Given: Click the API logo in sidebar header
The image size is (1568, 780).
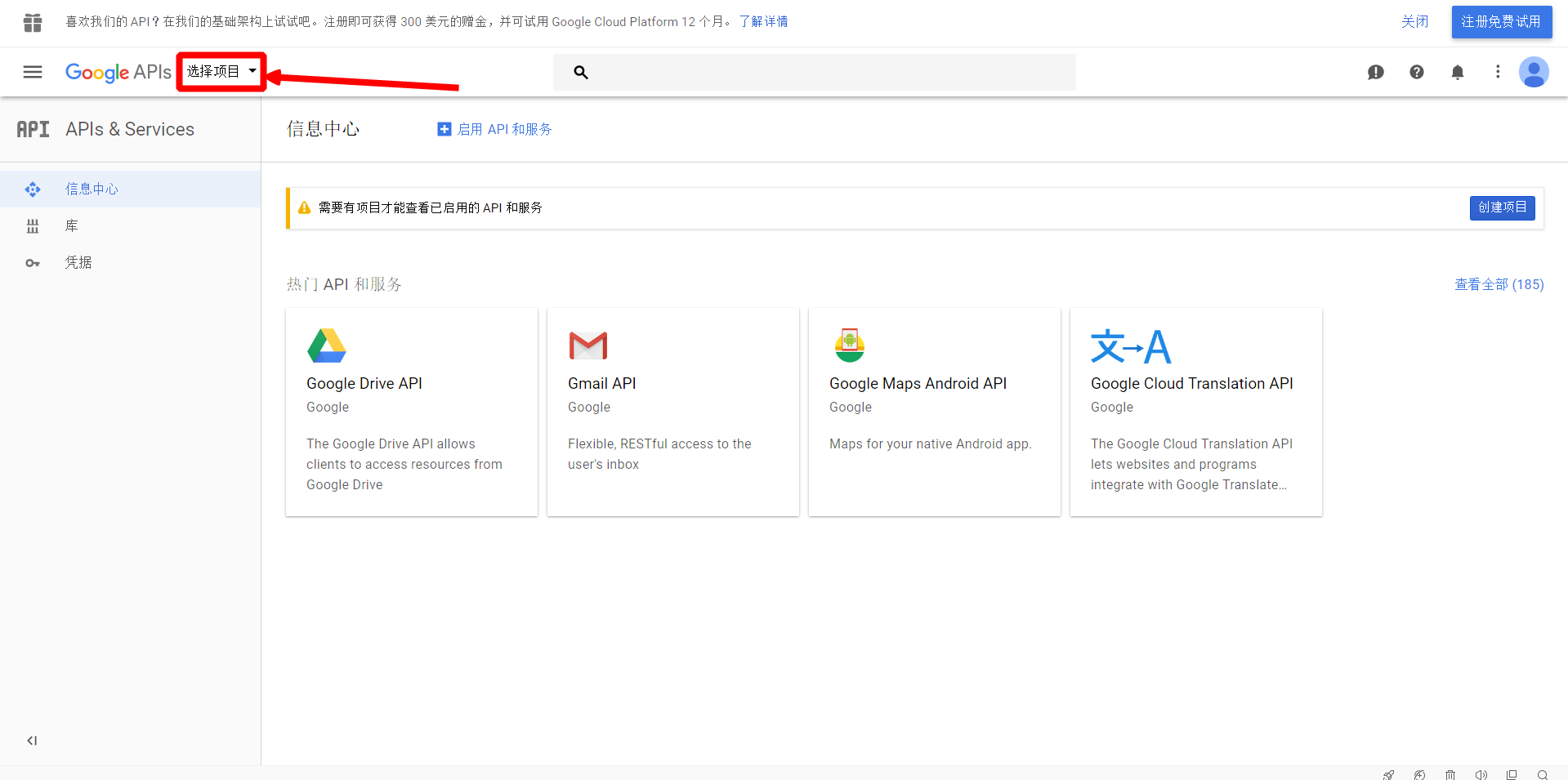Looking at the screenshot, I should [33, 129].
